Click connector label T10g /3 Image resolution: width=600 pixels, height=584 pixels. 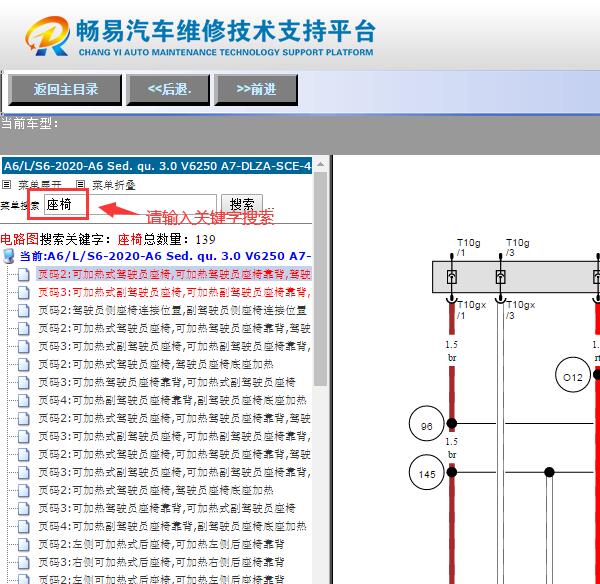pyautogui.click(x=517, y=248)
